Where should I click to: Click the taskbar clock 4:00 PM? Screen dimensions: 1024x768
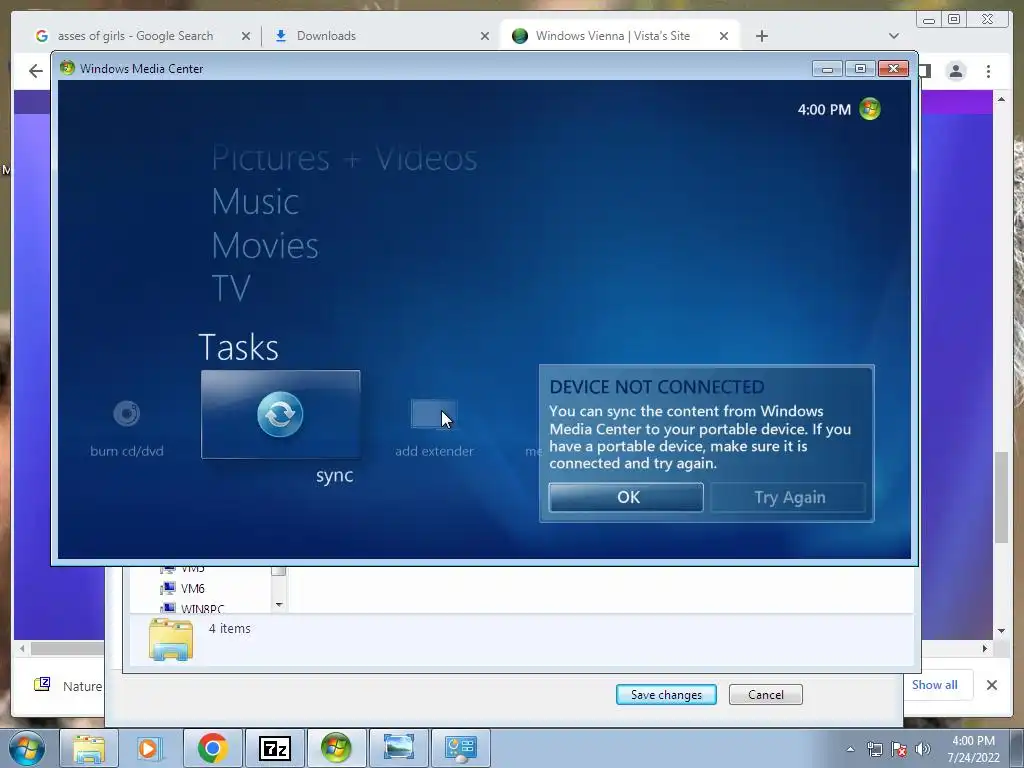974,741
